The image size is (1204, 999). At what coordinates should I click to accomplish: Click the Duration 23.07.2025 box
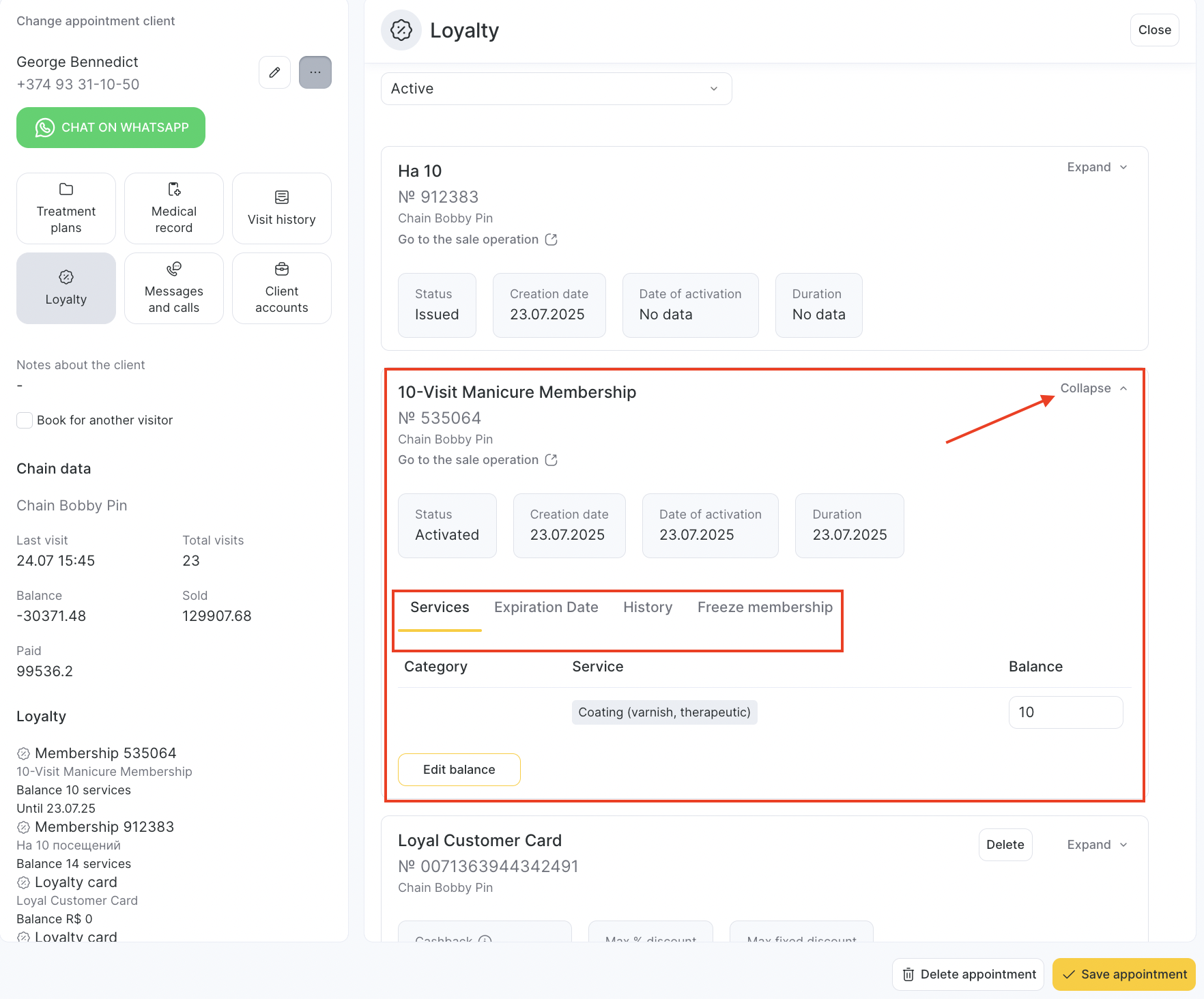[849, 525]
